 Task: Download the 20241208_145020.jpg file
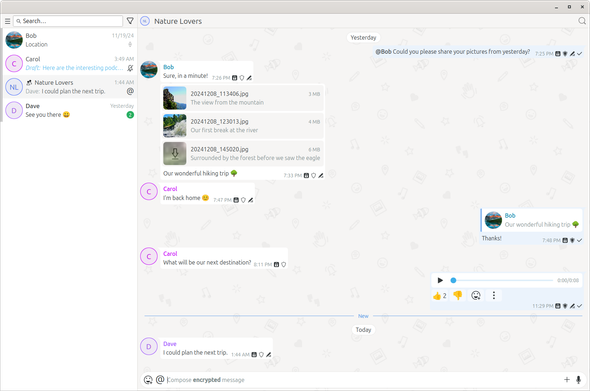point(175,153)
